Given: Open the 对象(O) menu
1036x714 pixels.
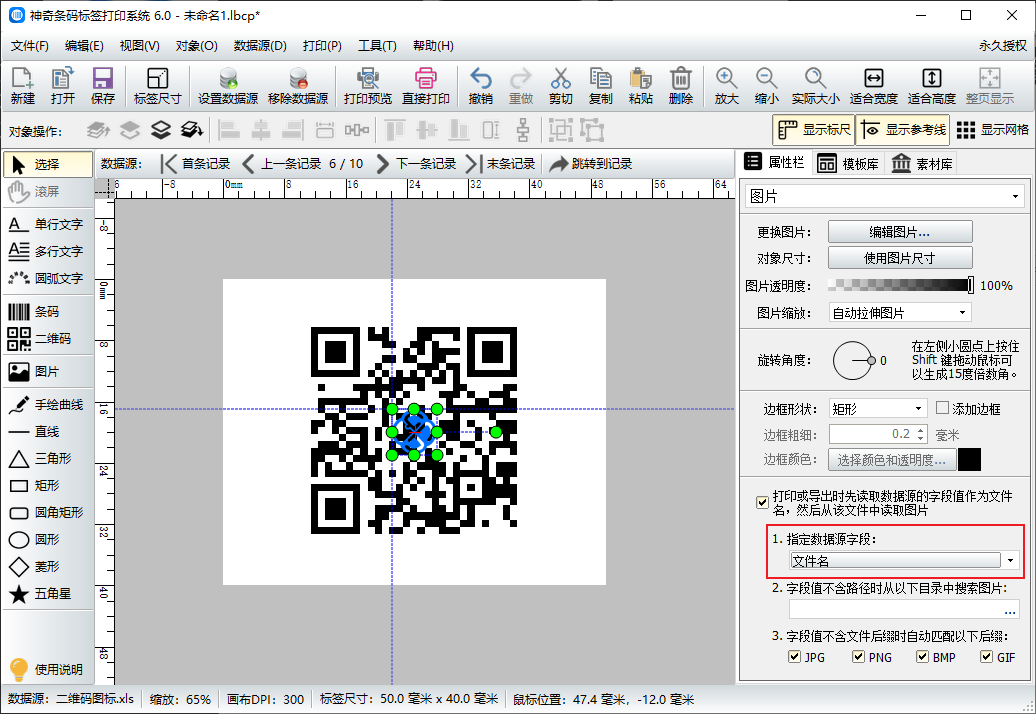Looking at the screenshot, I should pyautogui.click(x=196, y=46).
